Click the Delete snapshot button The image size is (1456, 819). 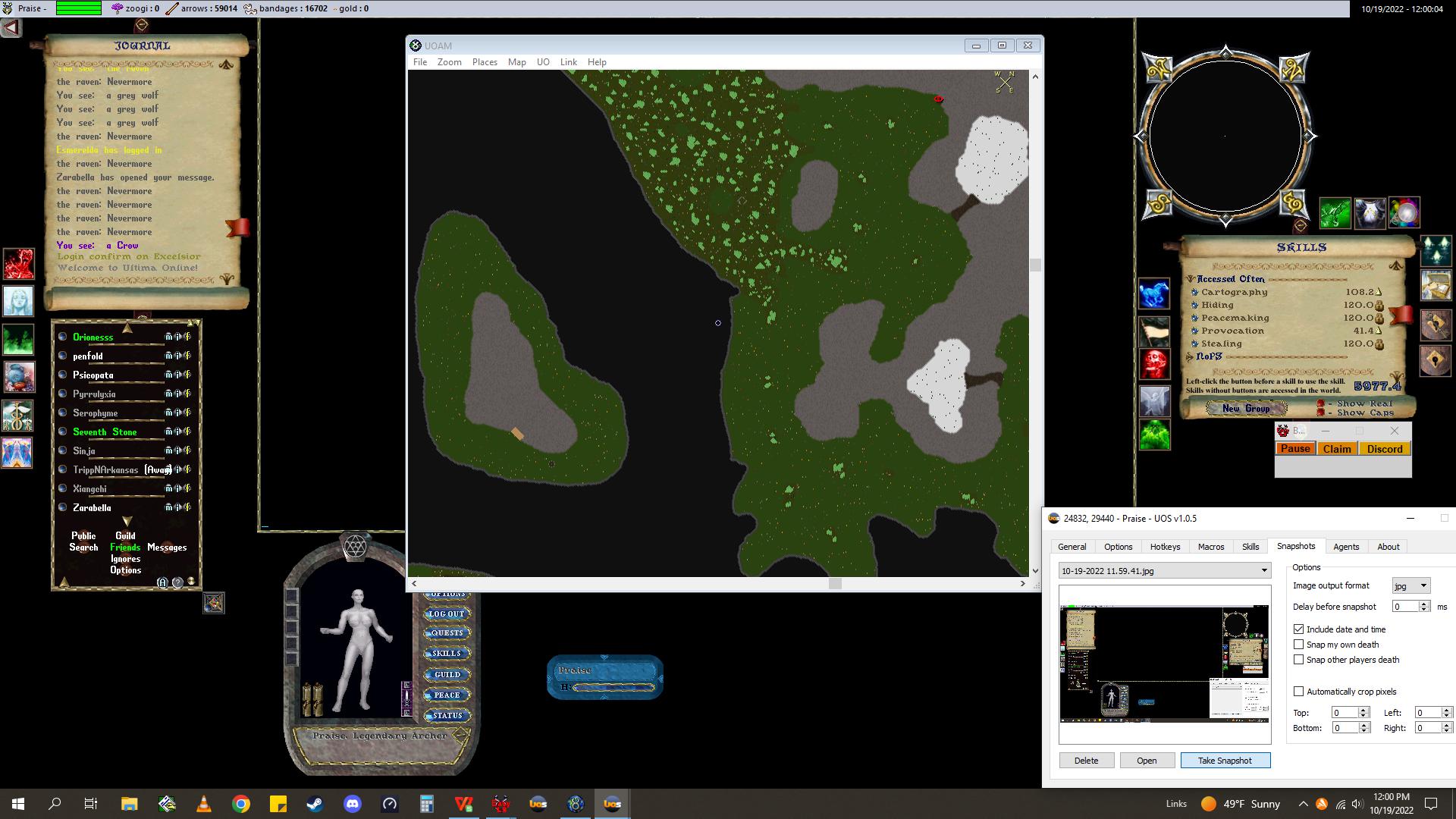(x=1086, y=761)
